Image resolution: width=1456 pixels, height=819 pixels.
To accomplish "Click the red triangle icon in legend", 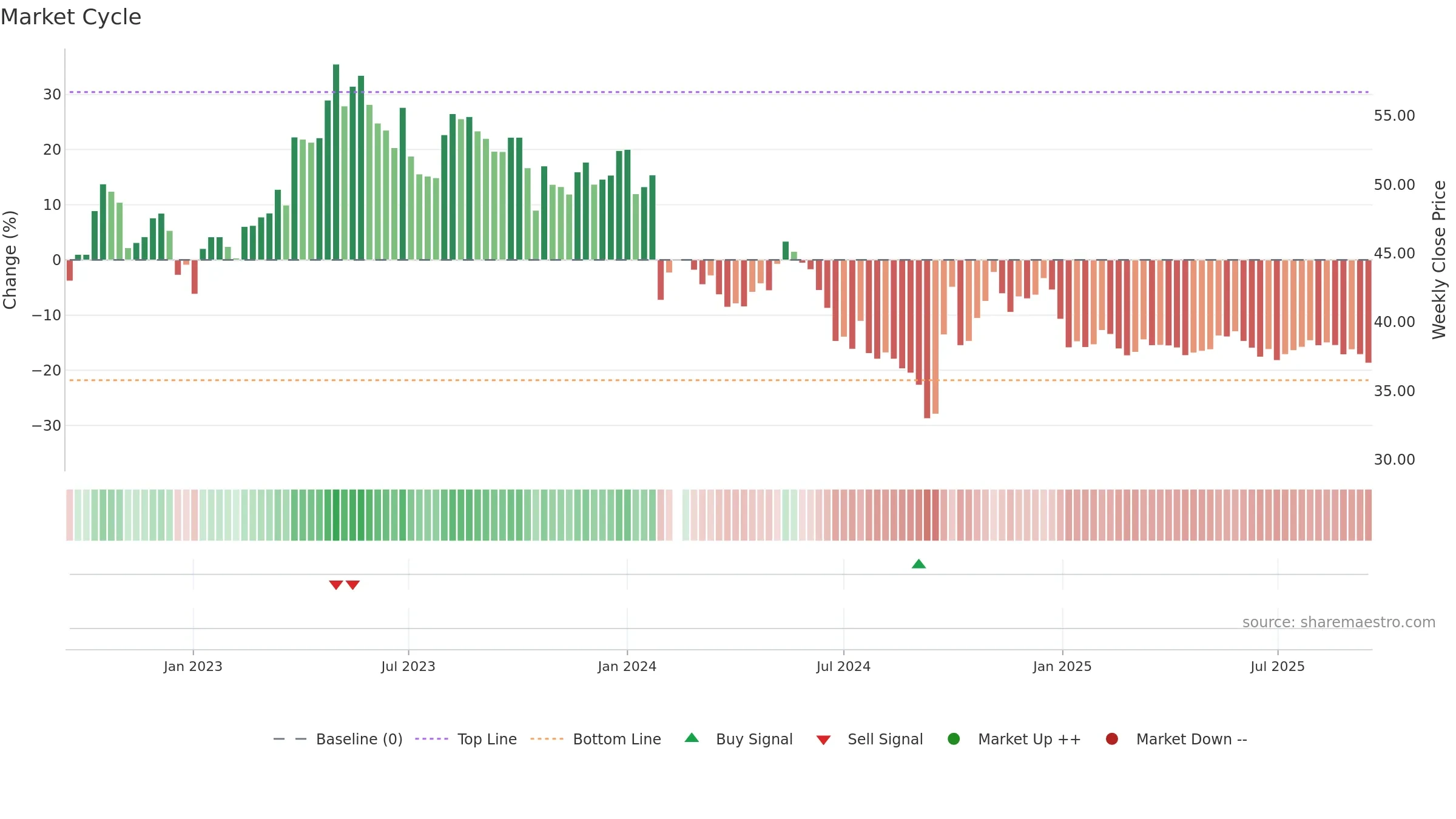I will point(823,740).
